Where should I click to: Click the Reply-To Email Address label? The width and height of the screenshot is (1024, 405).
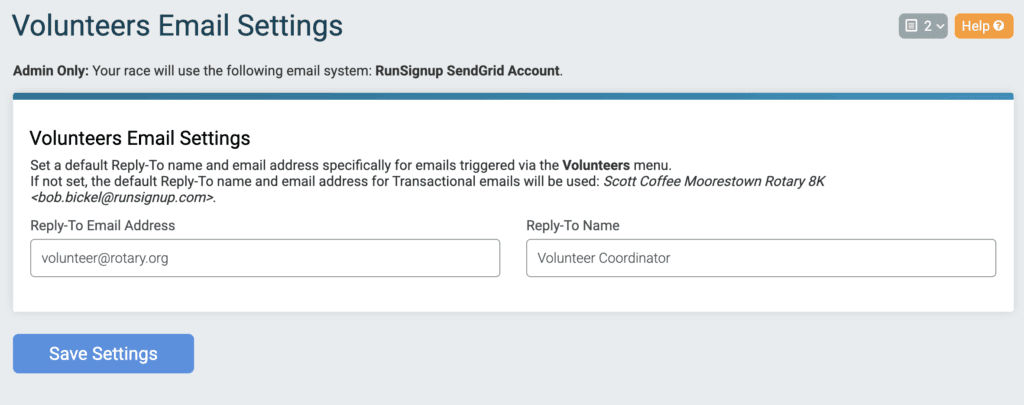click(103, 225)
